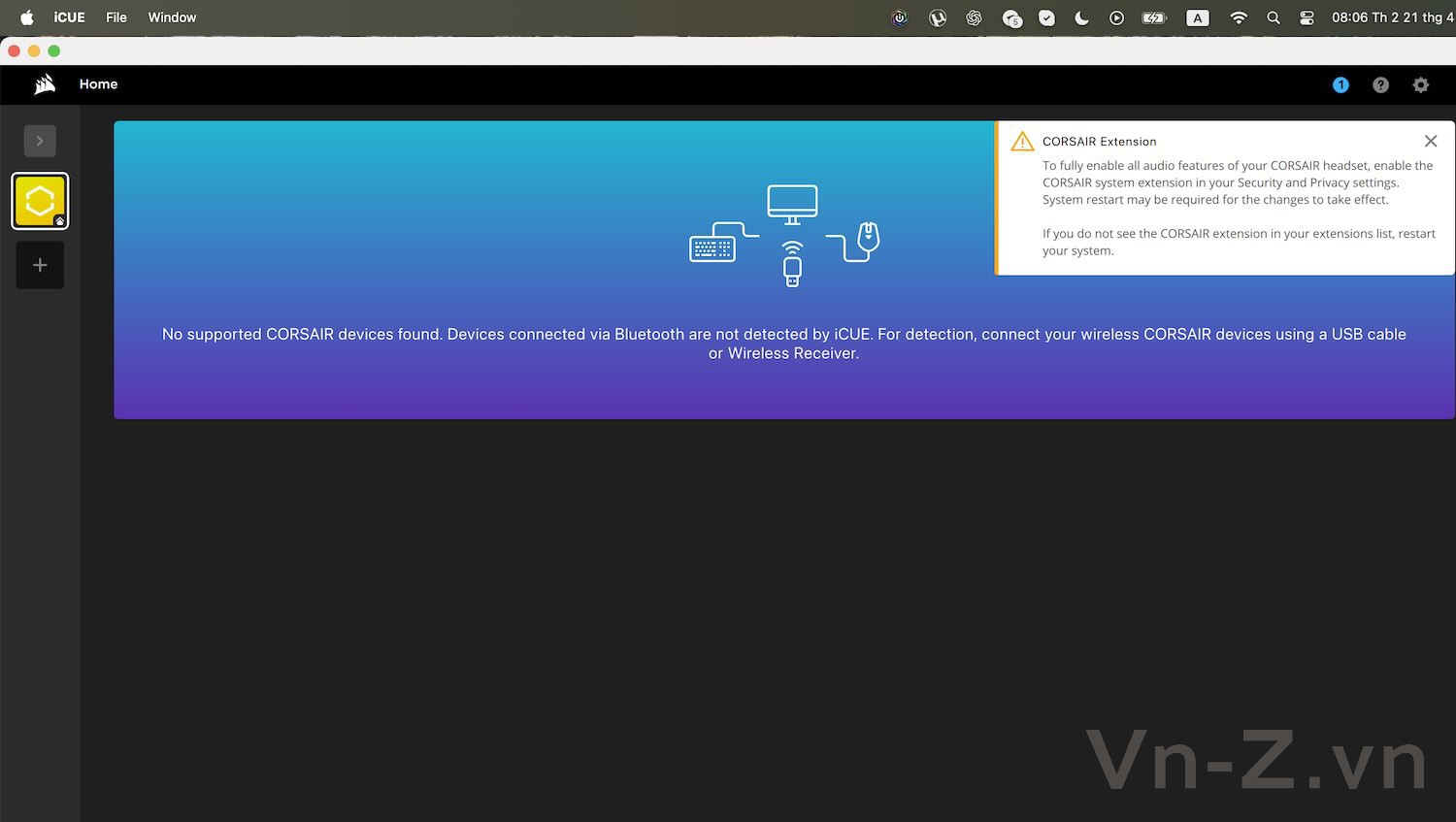The height and width of the screenshot is (822, 1456).
Task: Click the iCUE status icon in menu bar
Action: pyautogui.click(x=900, y=17)
